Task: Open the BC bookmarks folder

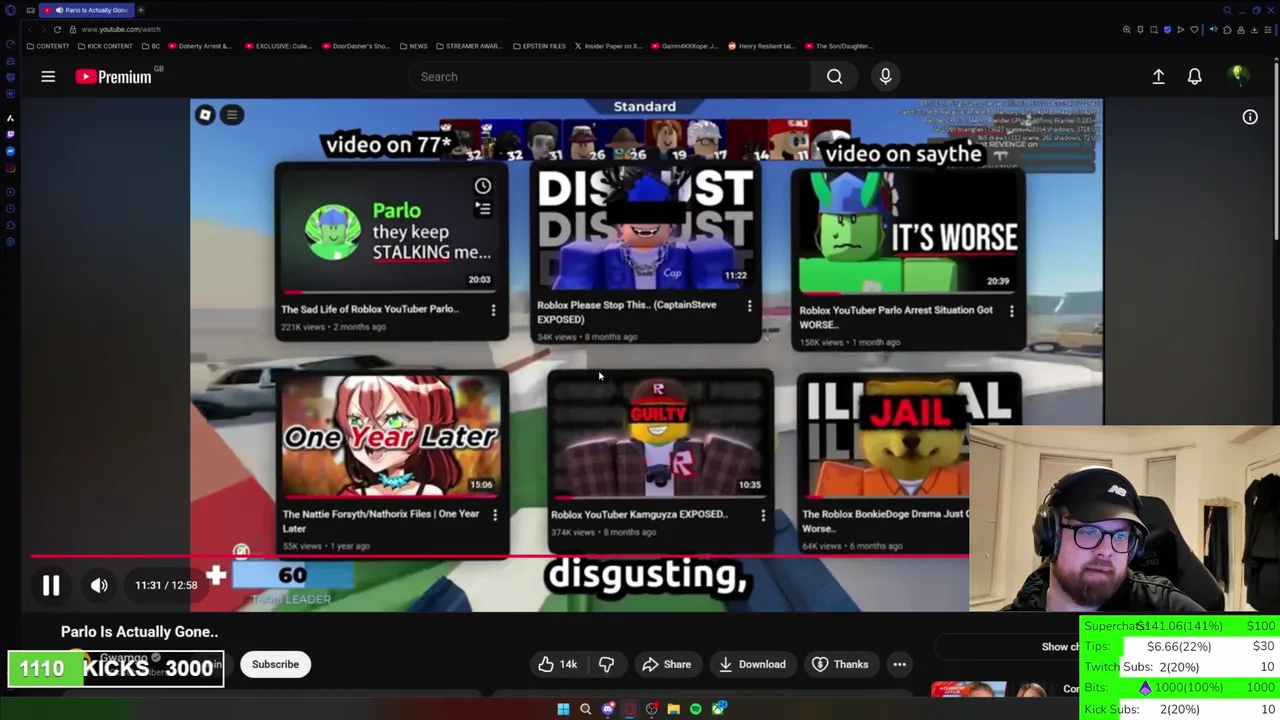Action: (152, 46)
